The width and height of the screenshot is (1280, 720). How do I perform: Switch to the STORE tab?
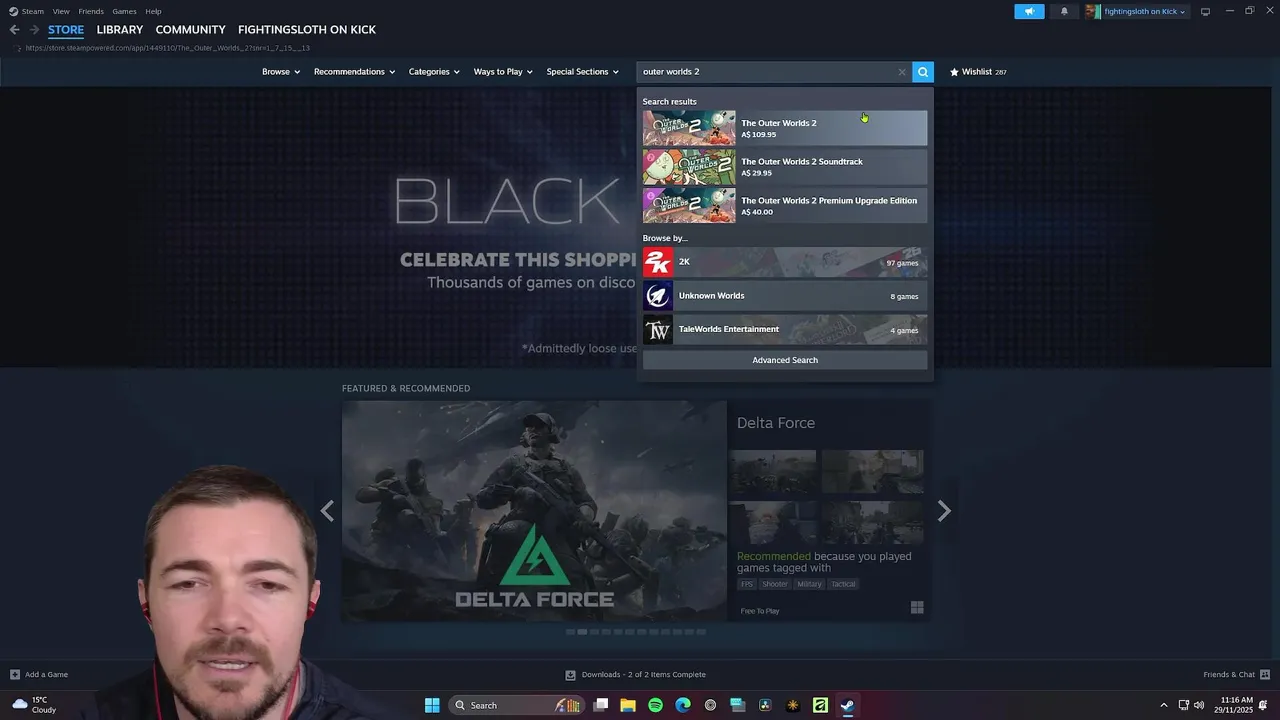click(x=66, y=30)
